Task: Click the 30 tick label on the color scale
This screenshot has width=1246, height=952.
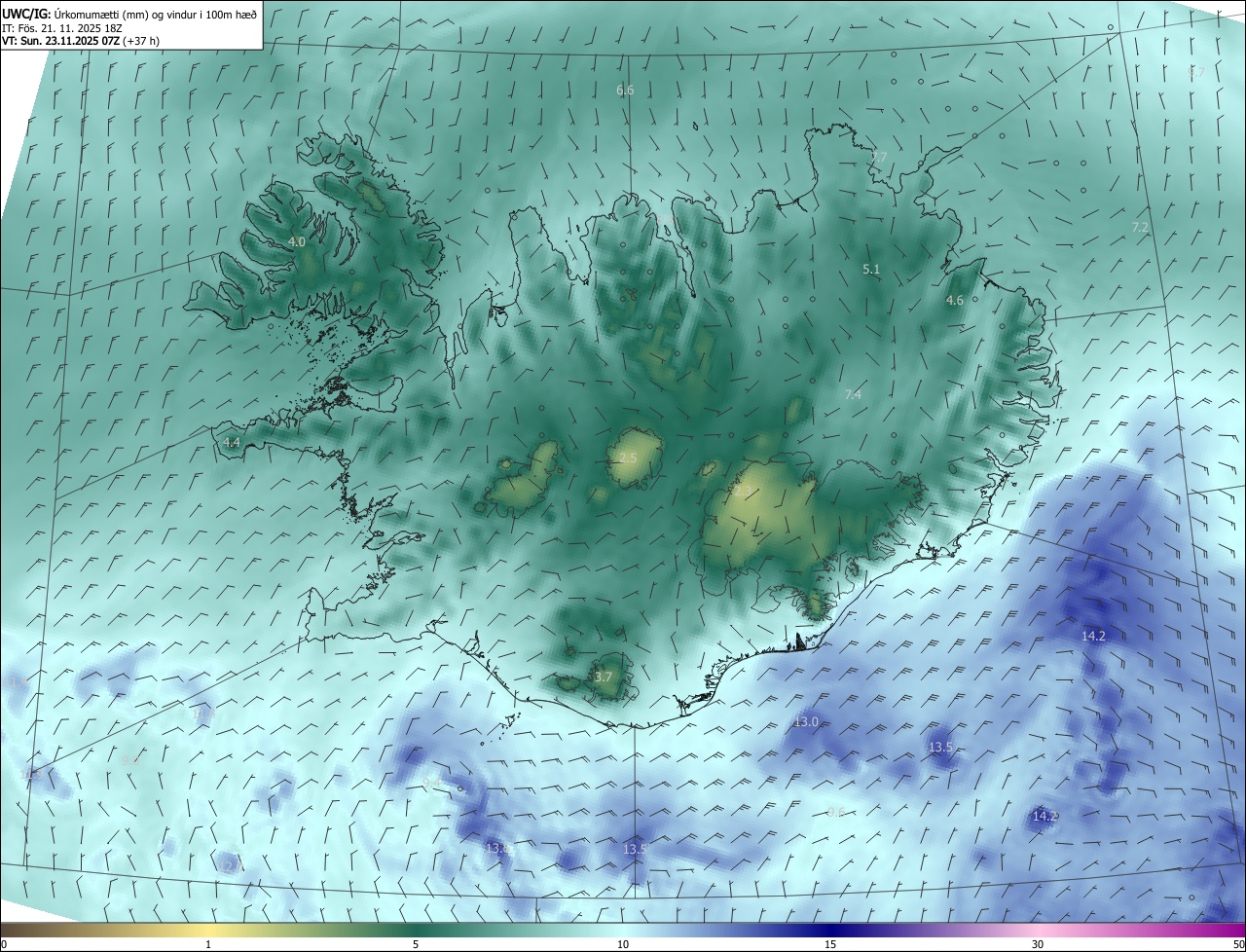Action: pyautogui.click(x=1038, y=944)
